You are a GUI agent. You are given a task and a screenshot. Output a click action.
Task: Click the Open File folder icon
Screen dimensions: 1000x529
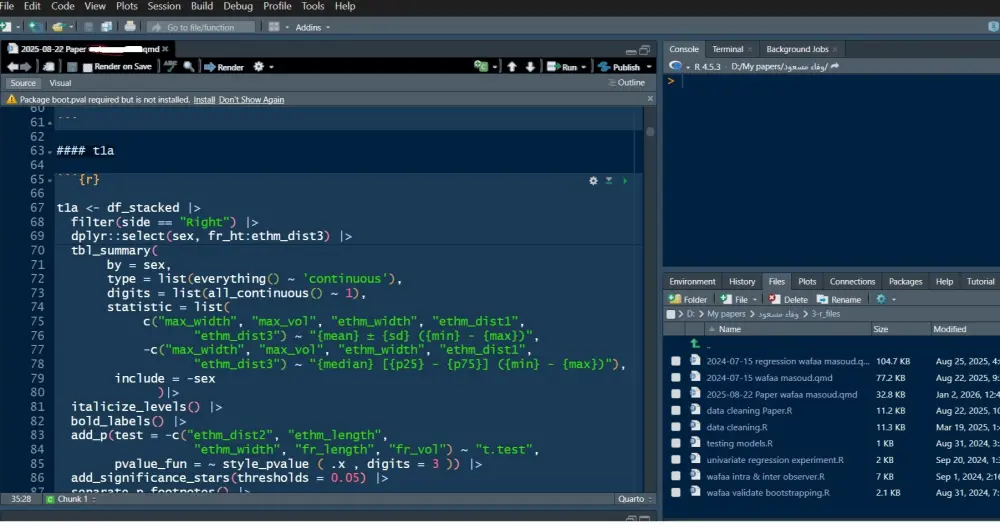pos(57,27)
